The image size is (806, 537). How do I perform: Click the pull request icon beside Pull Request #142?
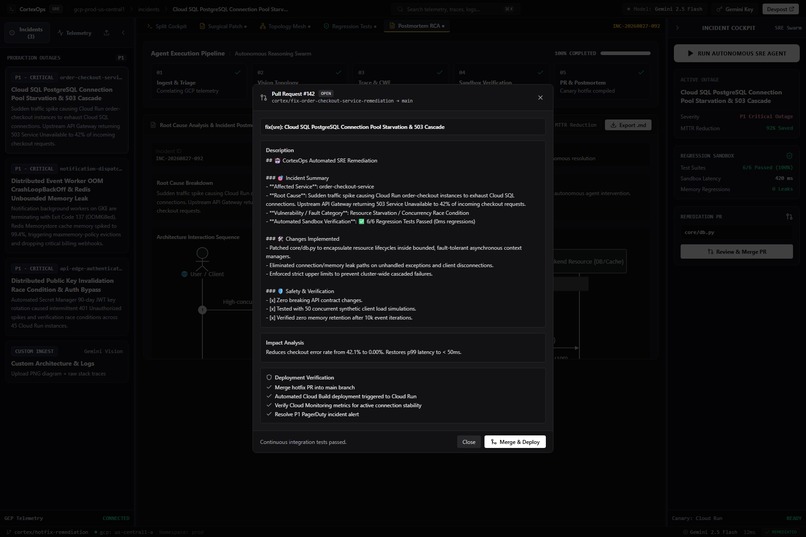coord(263,98)
